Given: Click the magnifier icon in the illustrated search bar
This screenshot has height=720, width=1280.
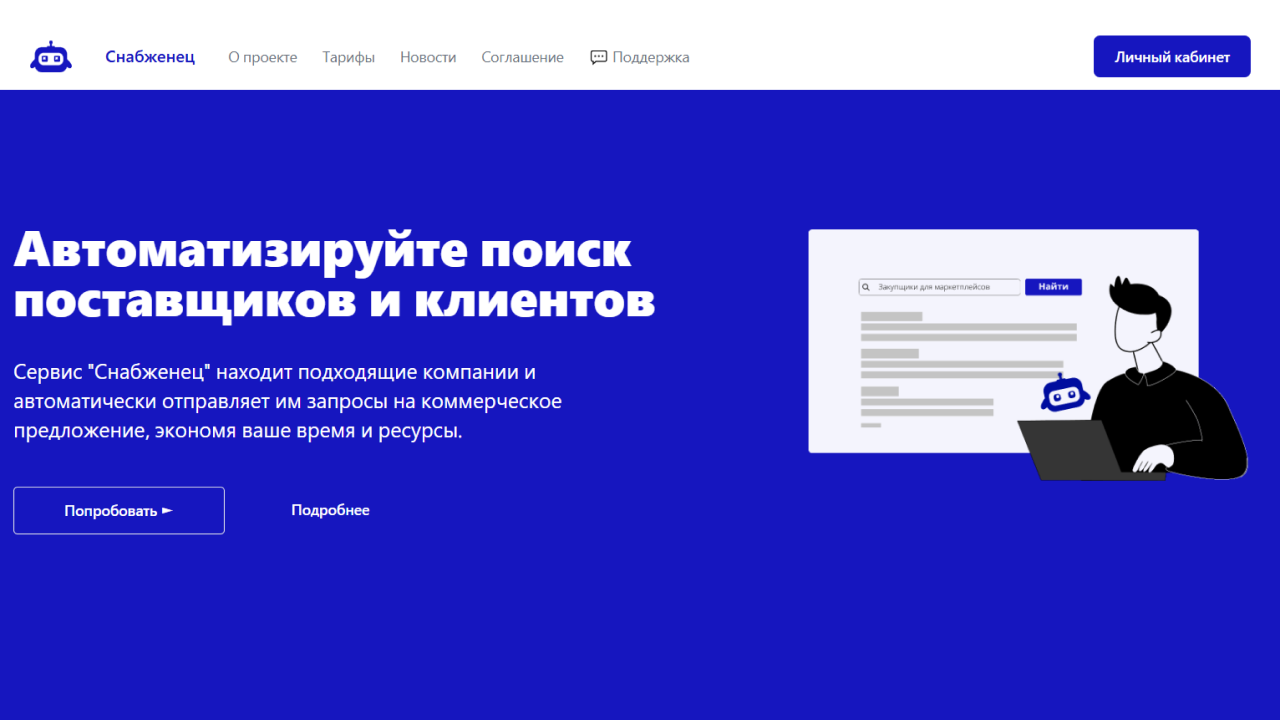Looking at the screenshot, I should (866, 286).
